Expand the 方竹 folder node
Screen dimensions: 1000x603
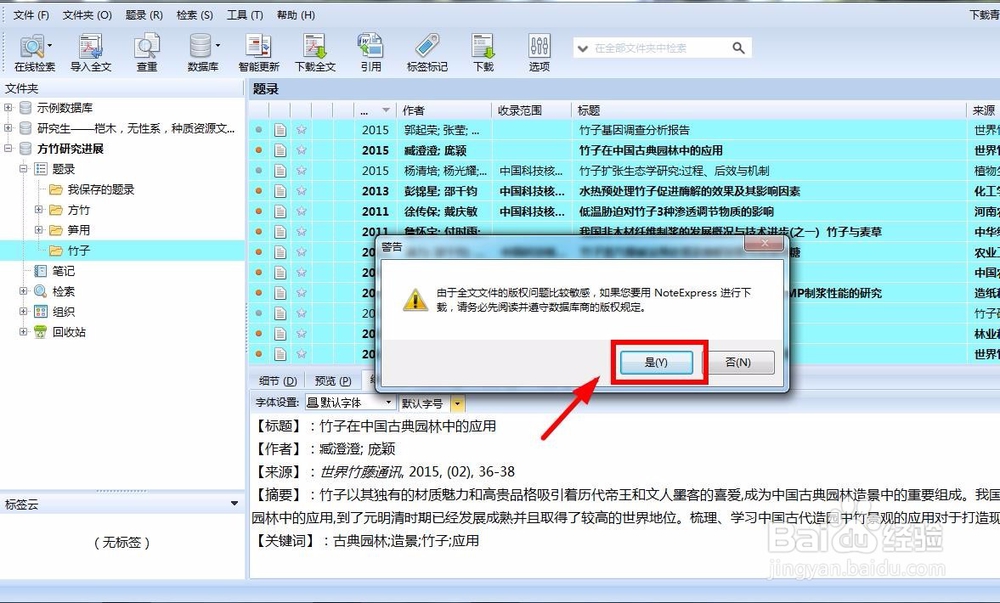point(39,210)
